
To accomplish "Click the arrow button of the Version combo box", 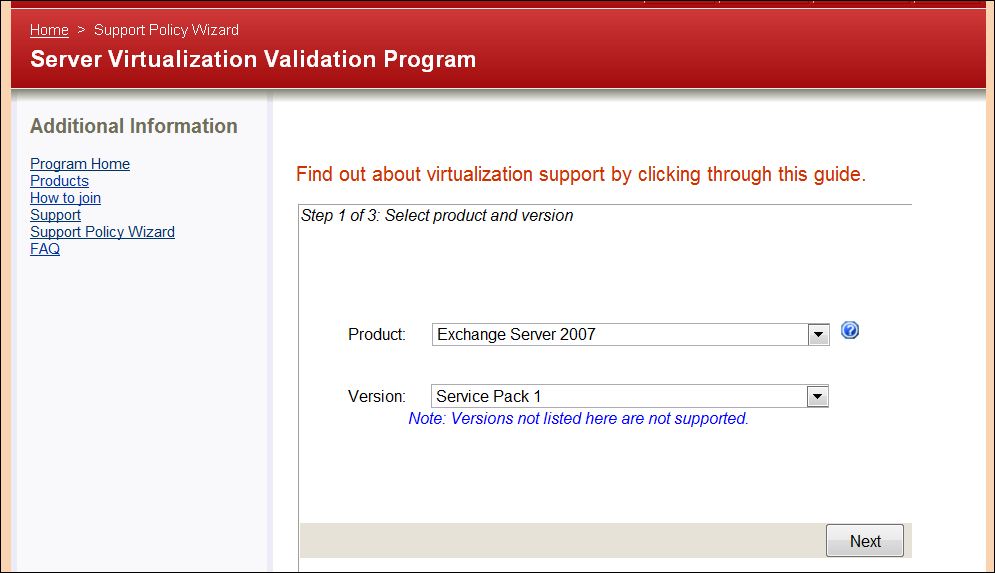I will coord(818,397).
